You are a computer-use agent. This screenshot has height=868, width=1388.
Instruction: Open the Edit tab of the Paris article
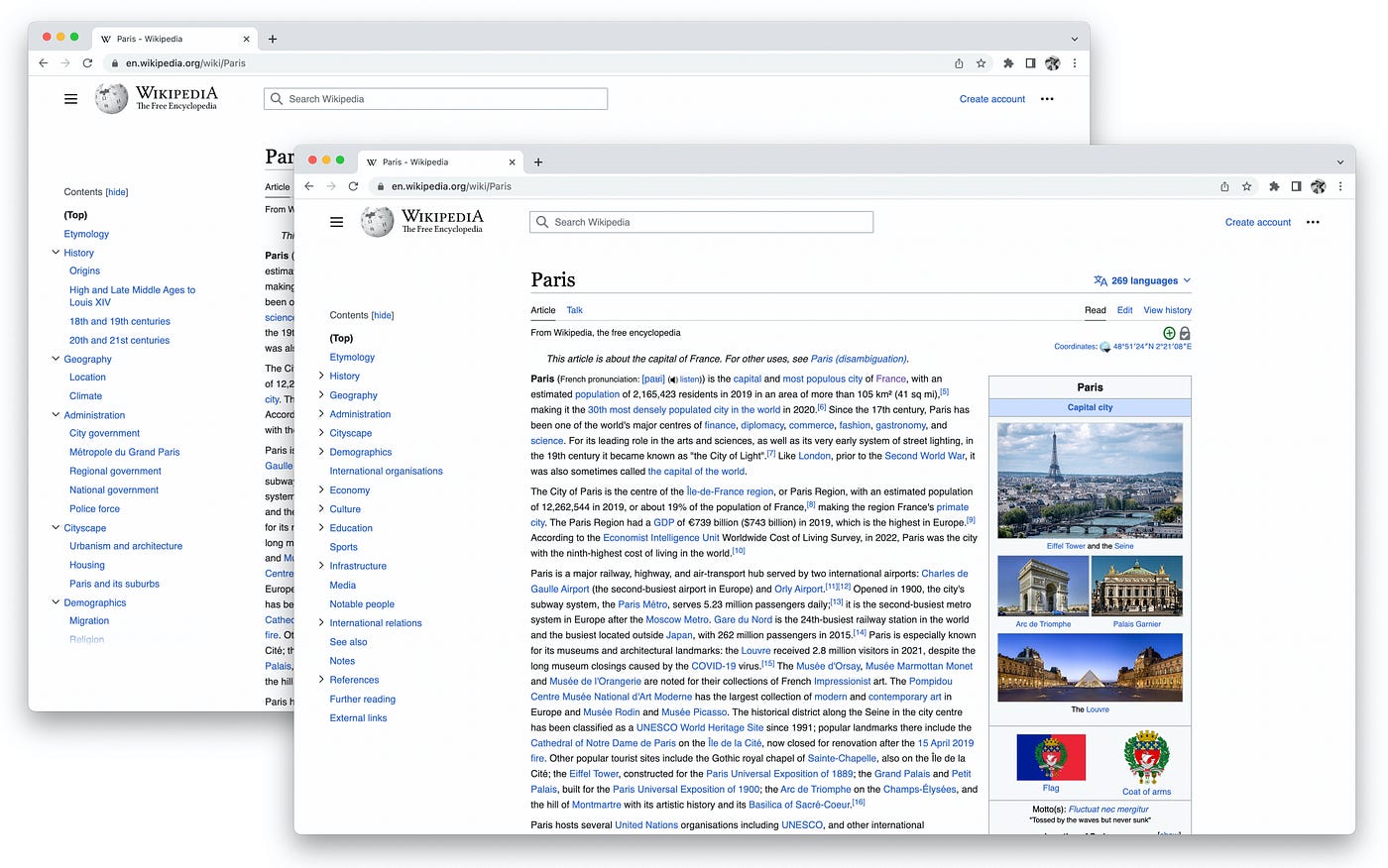click(1124, 310)
